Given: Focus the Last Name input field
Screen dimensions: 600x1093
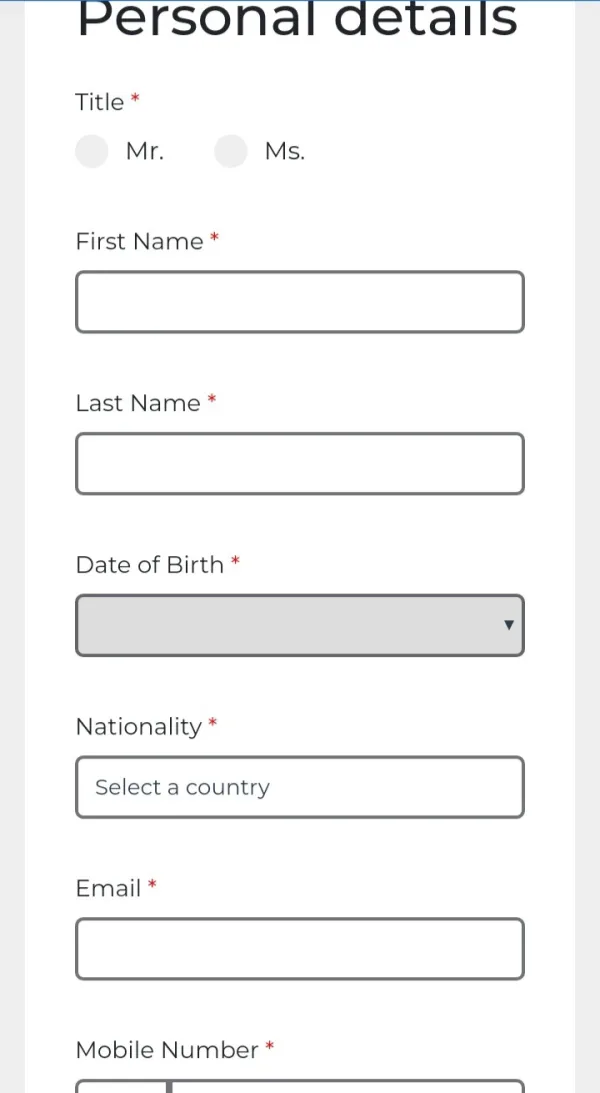Looking at the screenshot, I should pyautogui.click(x=300, y=464).
